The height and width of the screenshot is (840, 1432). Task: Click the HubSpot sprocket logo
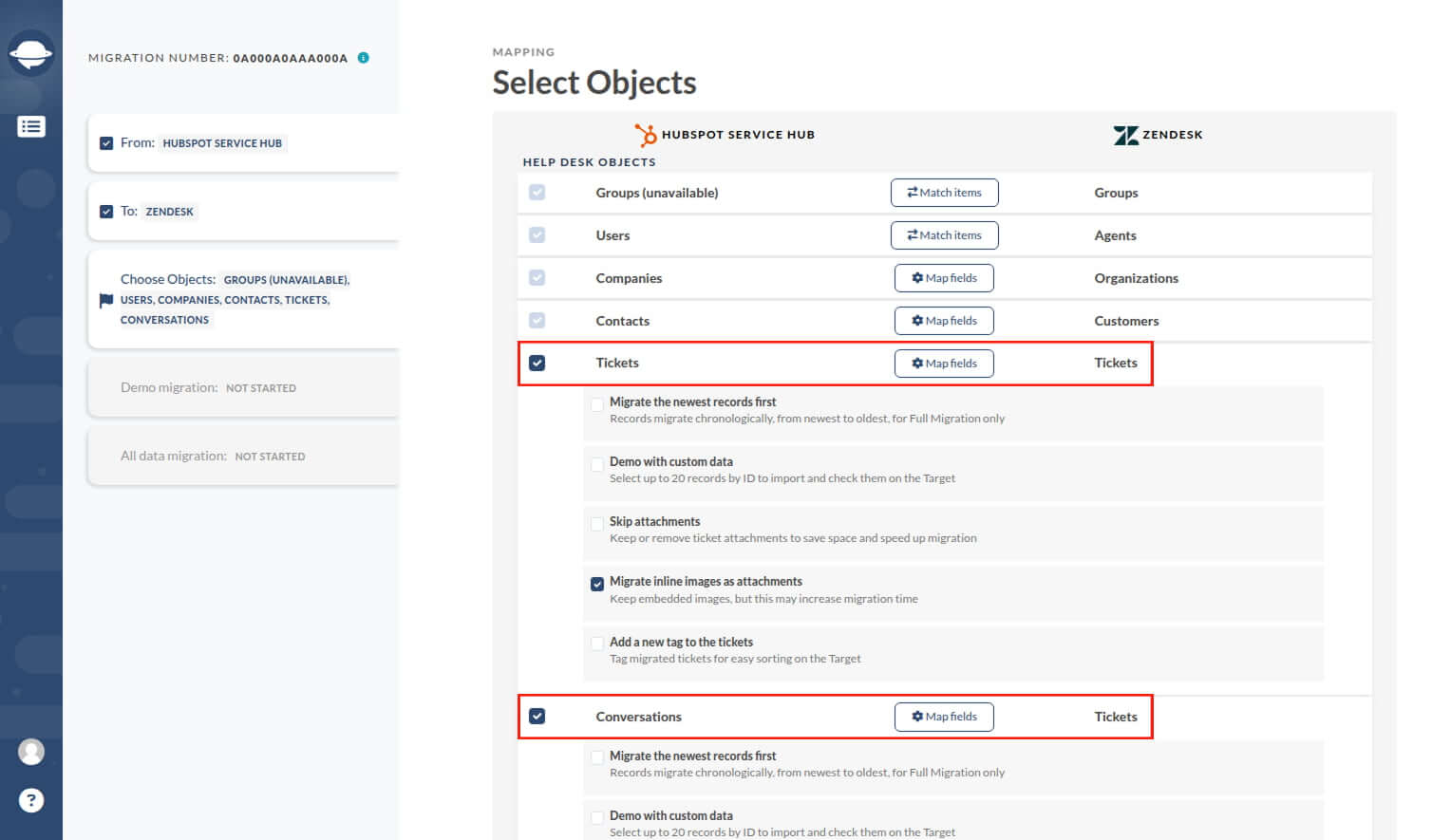pyautogui.click(x=646, y=135)
